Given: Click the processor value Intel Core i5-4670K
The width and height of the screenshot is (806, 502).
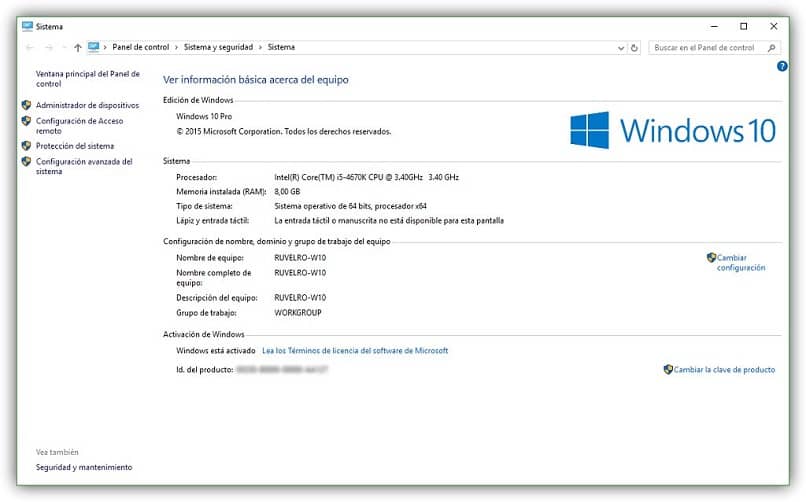Looking at the screenshot, I should (x=367, y=177).
